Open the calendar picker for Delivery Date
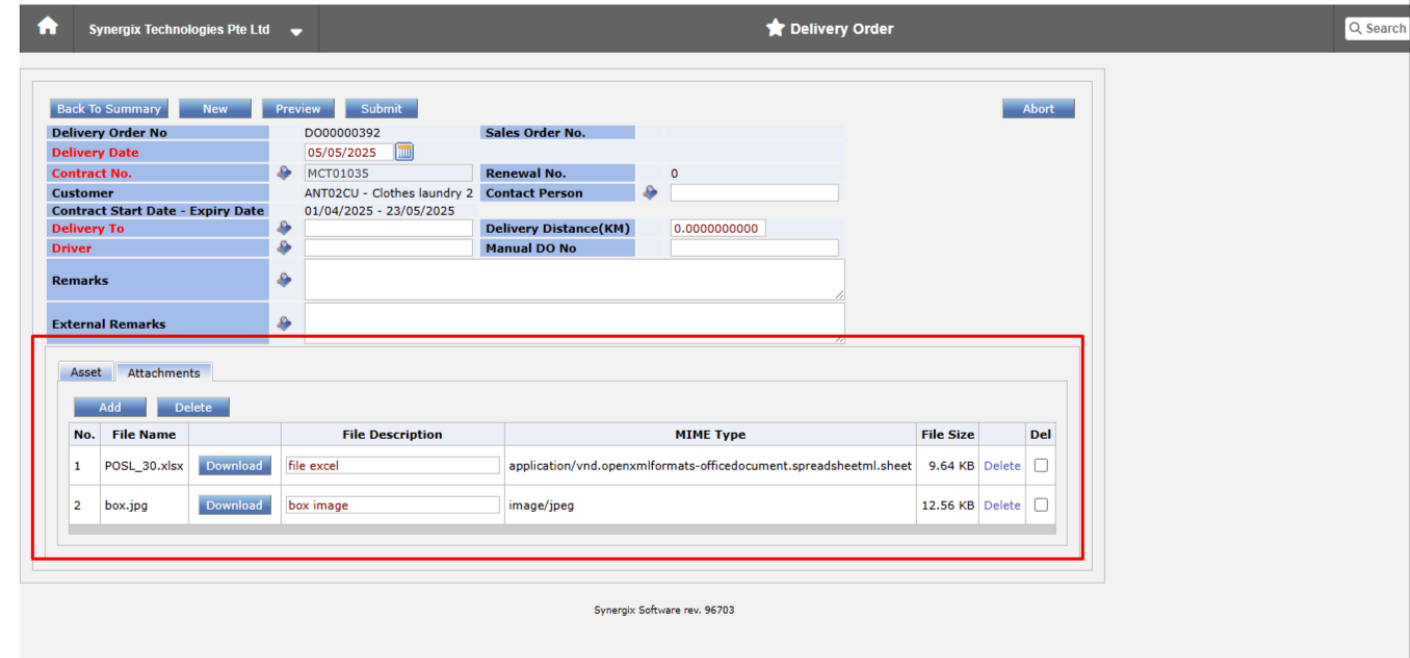This screenshot has width=1410, height=658. coord(404,152)
